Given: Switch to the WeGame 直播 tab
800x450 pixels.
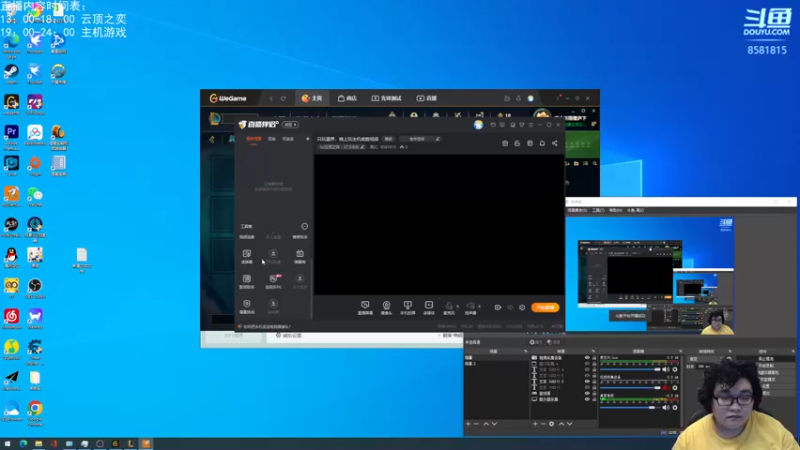Looking at the screenshot, I should click(x=427, y=98).
